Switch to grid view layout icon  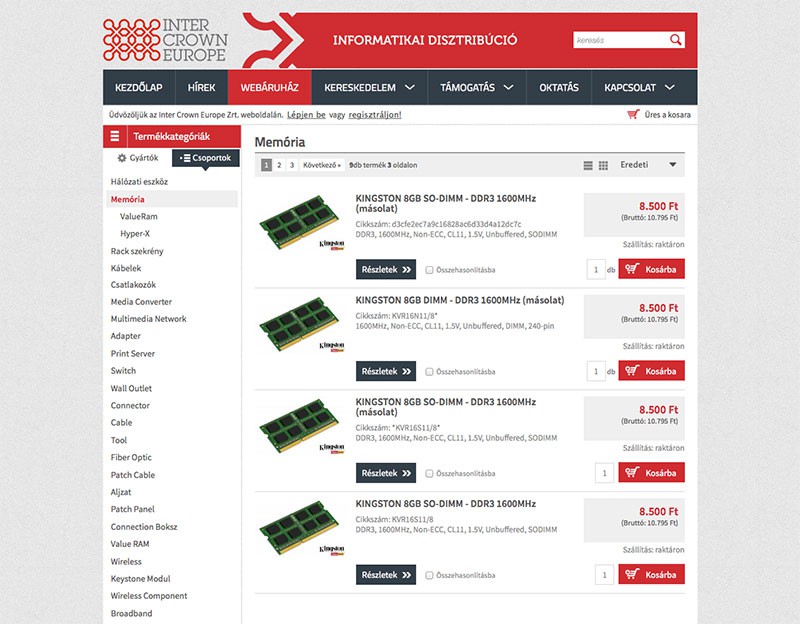[x=602, y=165]
